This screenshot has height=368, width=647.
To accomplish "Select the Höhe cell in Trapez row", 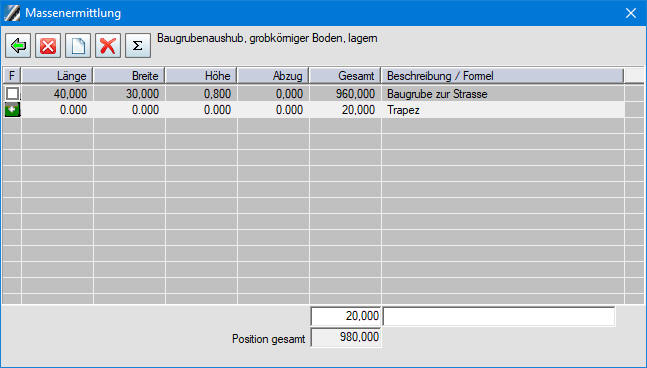I will click(x=201, y=110).
